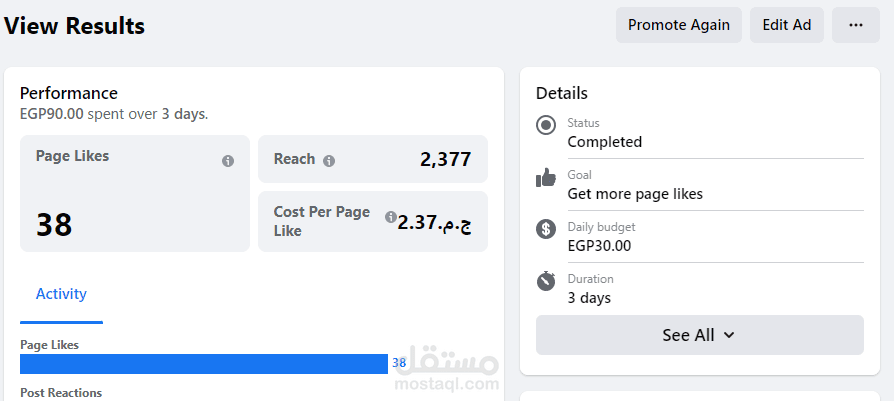
Task: Click the blue 38 bar value
Action: click(x=399, y=363)
